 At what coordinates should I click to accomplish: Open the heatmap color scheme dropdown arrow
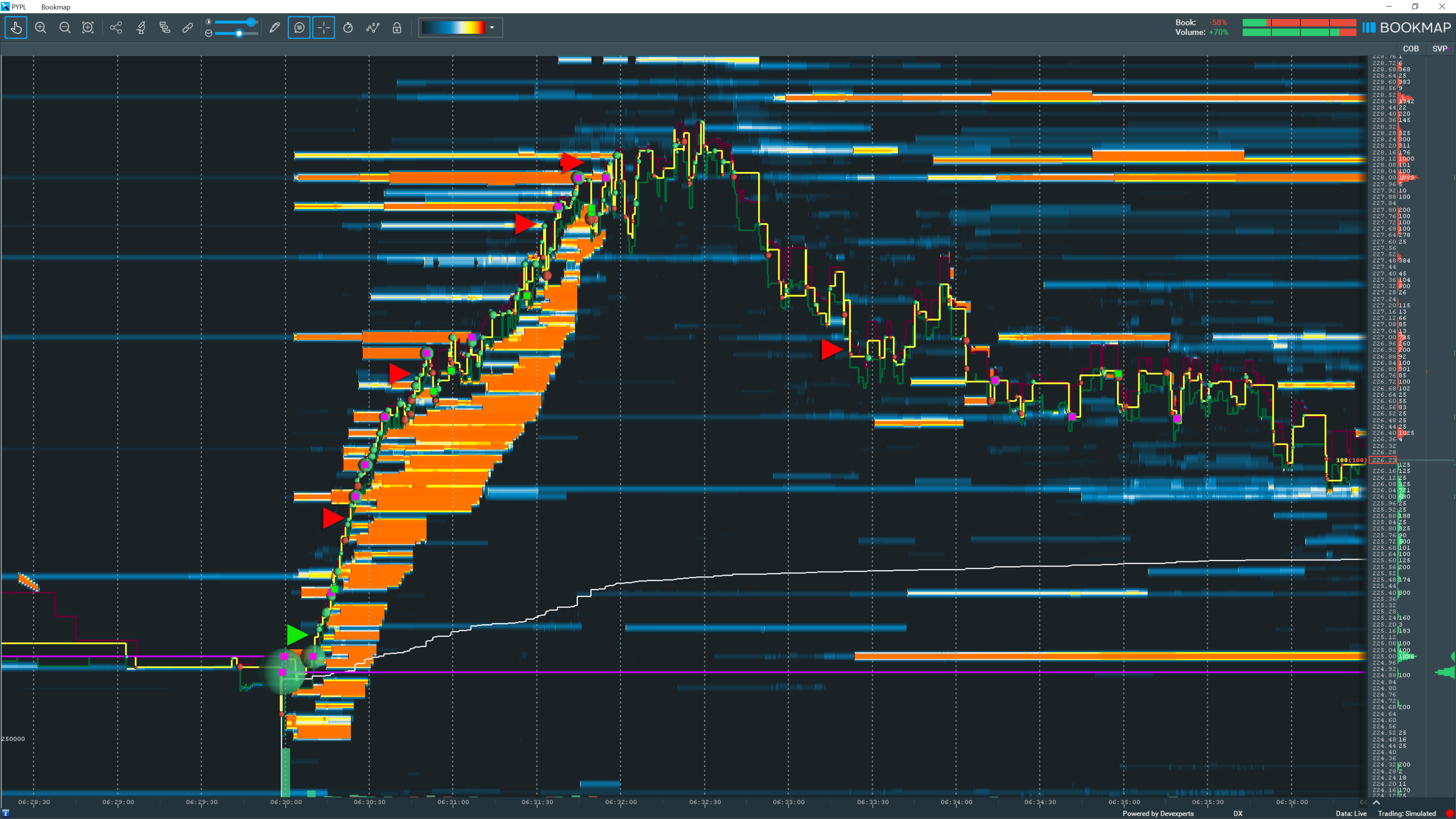coord(492,28)
